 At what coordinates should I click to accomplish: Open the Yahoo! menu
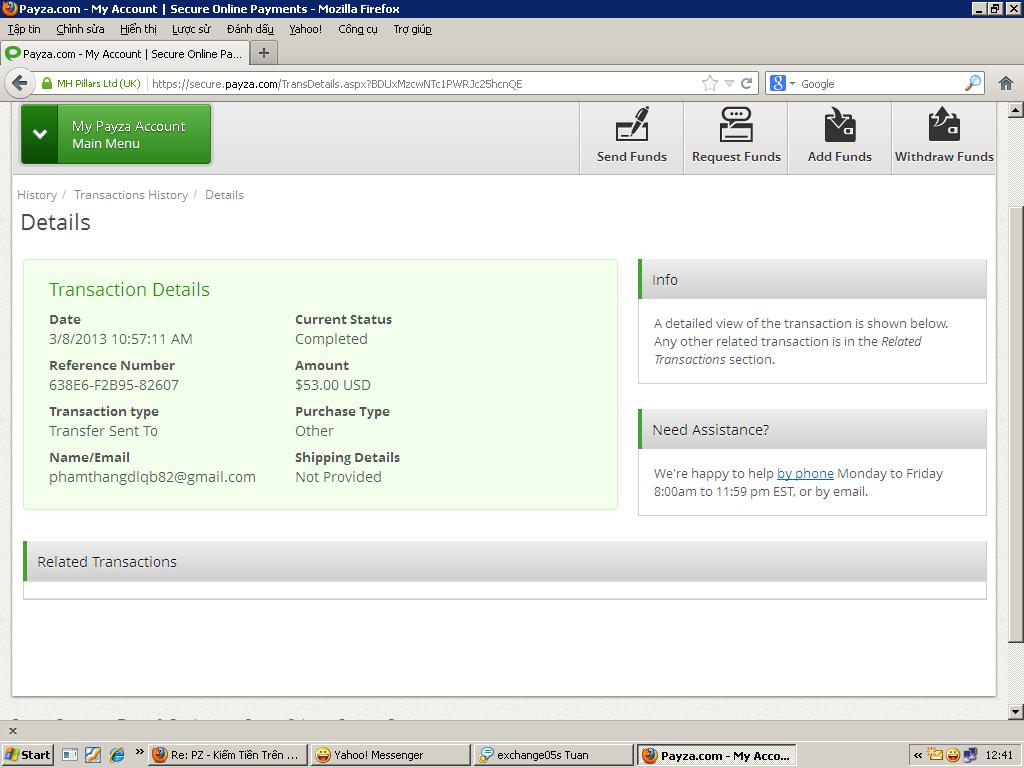306,29
